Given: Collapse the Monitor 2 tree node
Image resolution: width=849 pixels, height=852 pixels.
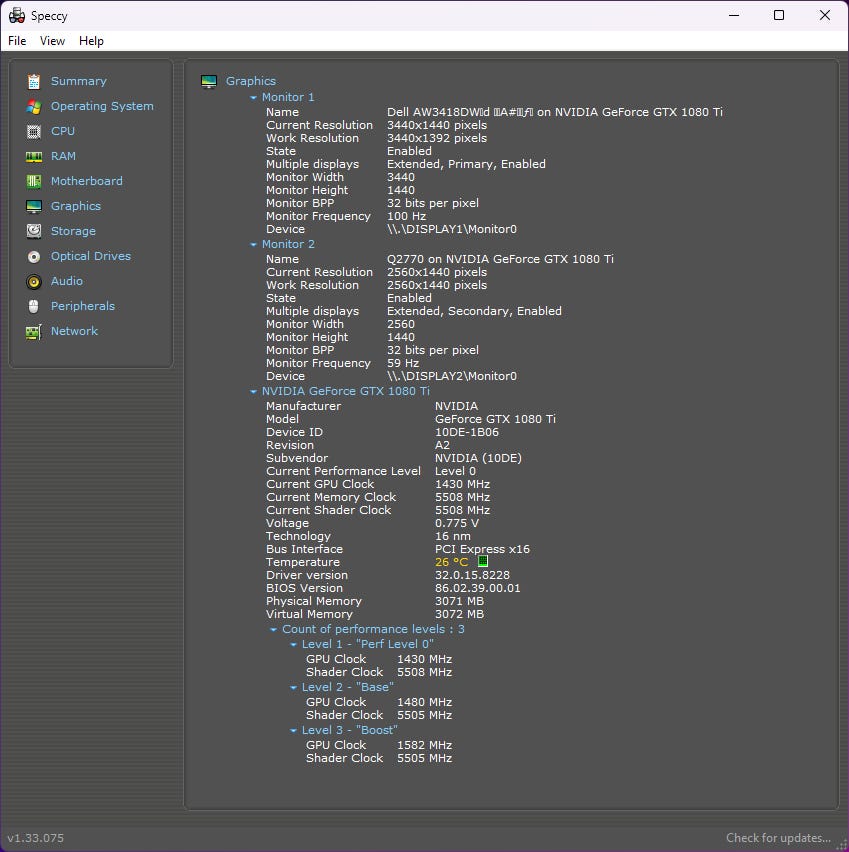Looking at the screenshot, I should pyautogui.click(x=253, y=245).
